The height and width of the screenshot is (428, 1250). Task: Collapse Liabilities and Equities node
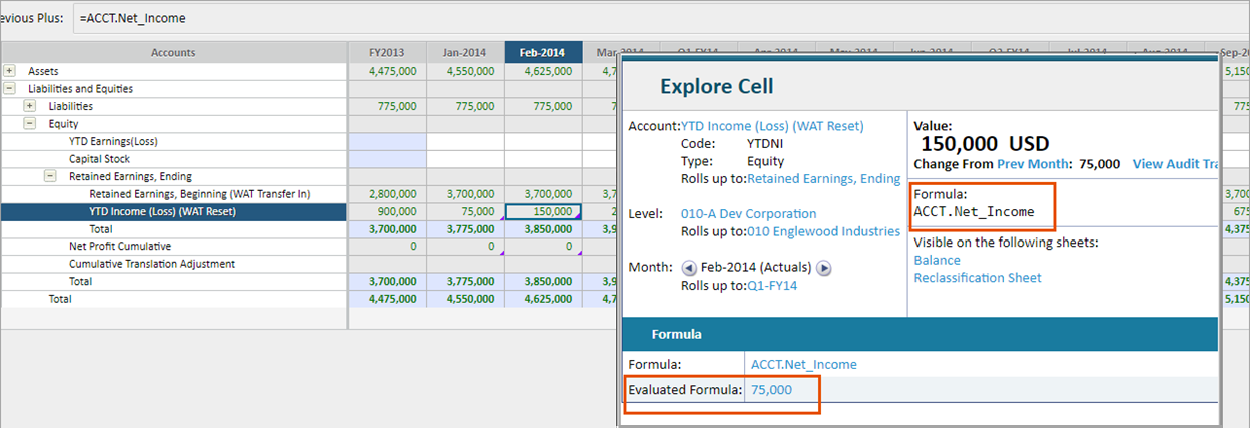point(10,89)
